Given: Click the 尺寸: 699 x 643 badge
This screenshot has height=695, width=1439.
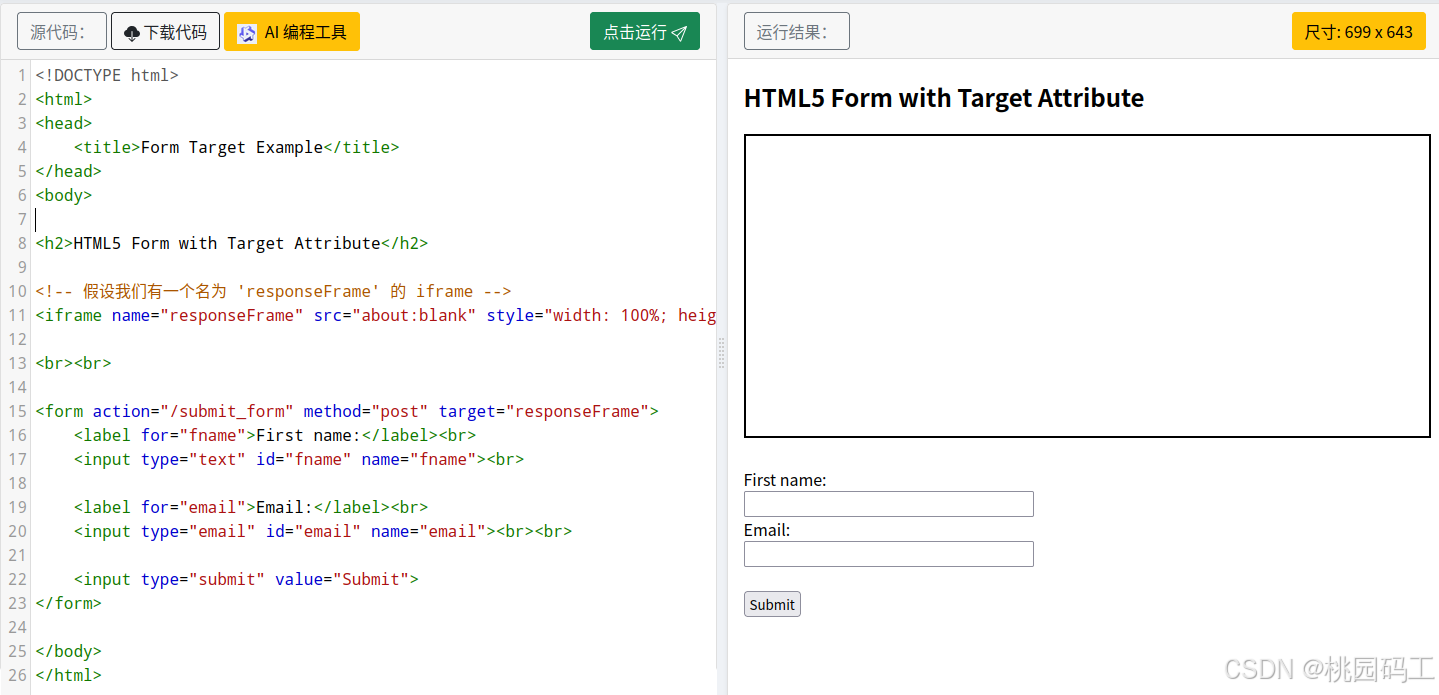Looking at the screenshot, I should pos(1359,32).
